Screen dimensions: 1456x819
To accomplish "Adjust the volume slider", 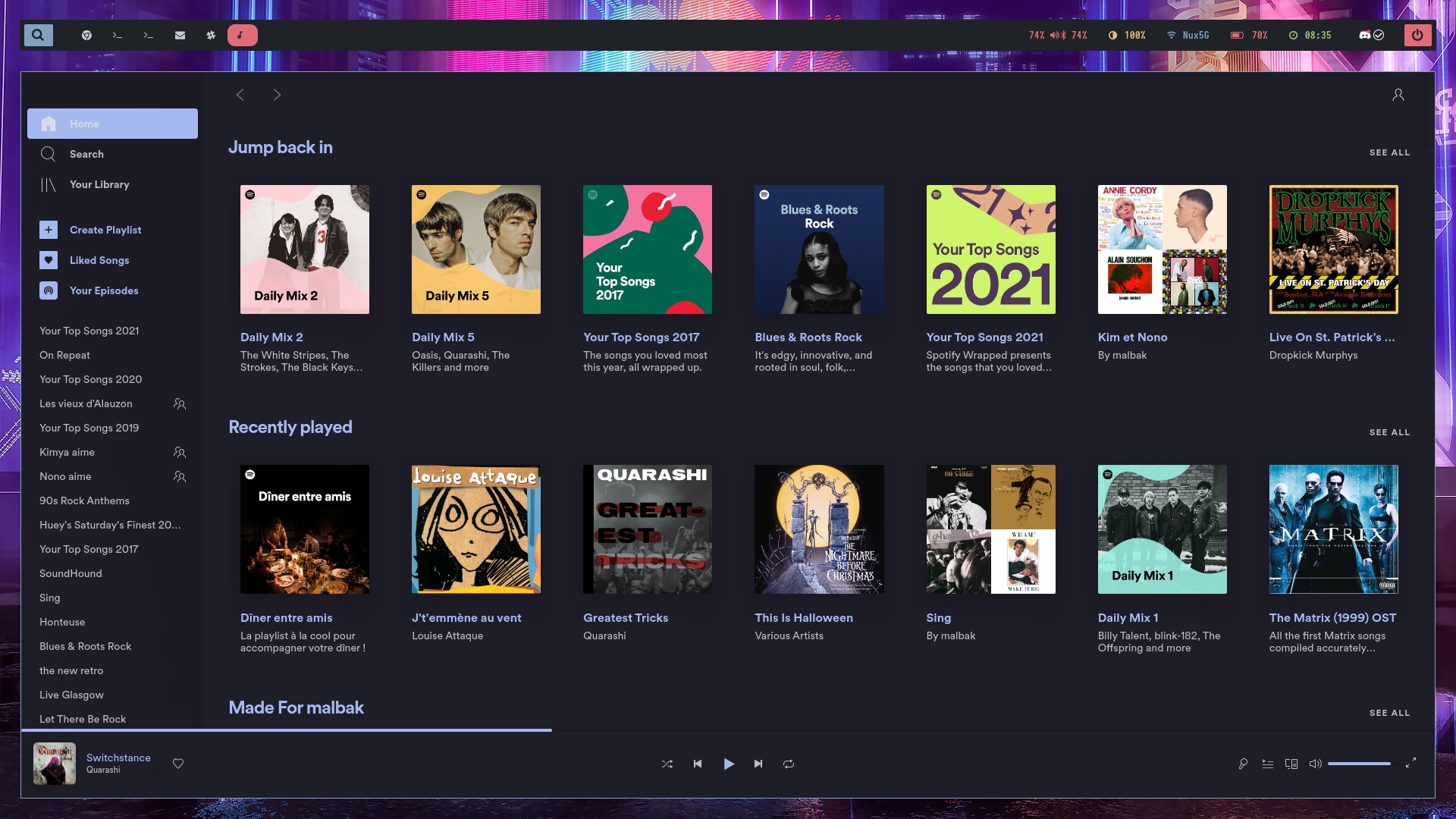I will [x=1359, y=764].
